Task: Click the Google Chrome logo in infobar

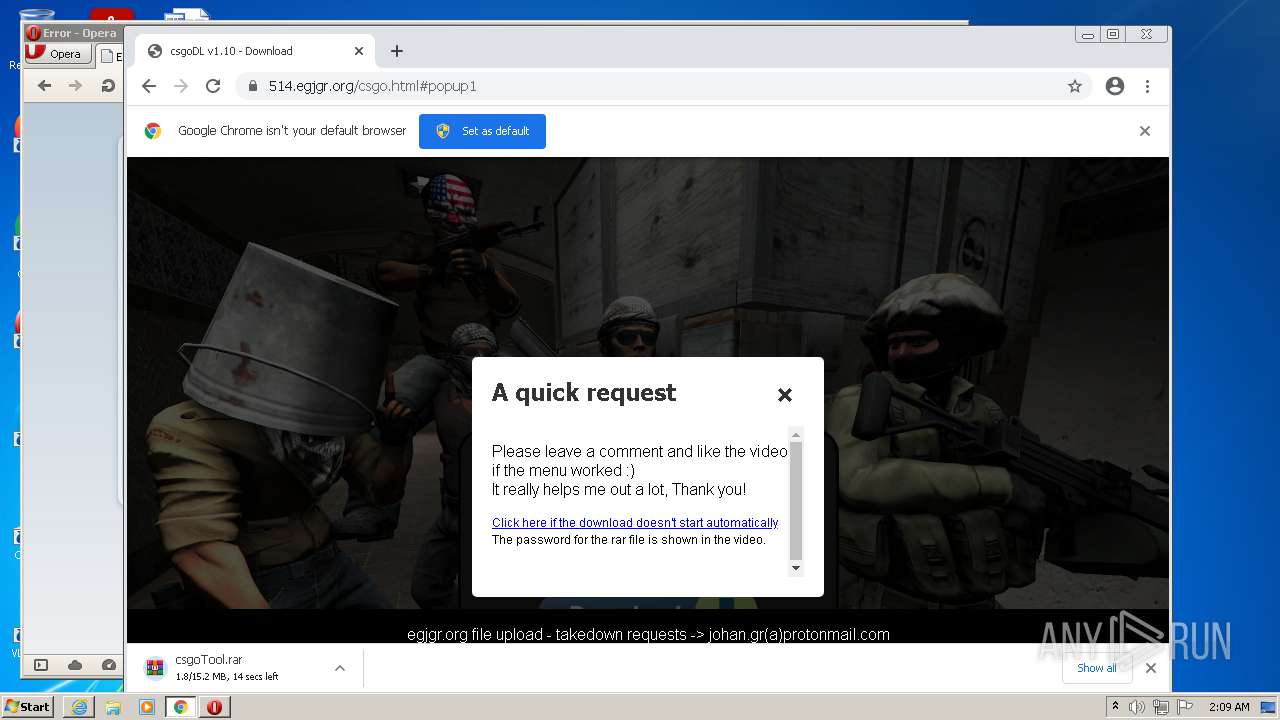Action: point(153,131)
